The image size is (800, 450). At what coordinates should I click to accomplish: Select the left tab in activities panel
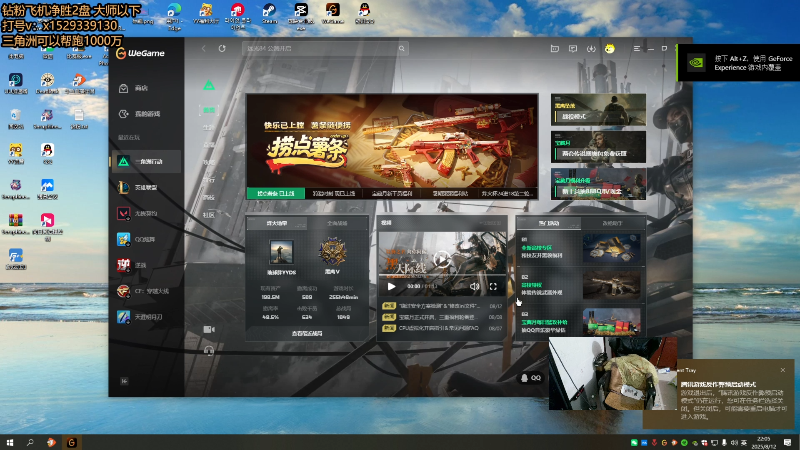click(549, 223)
